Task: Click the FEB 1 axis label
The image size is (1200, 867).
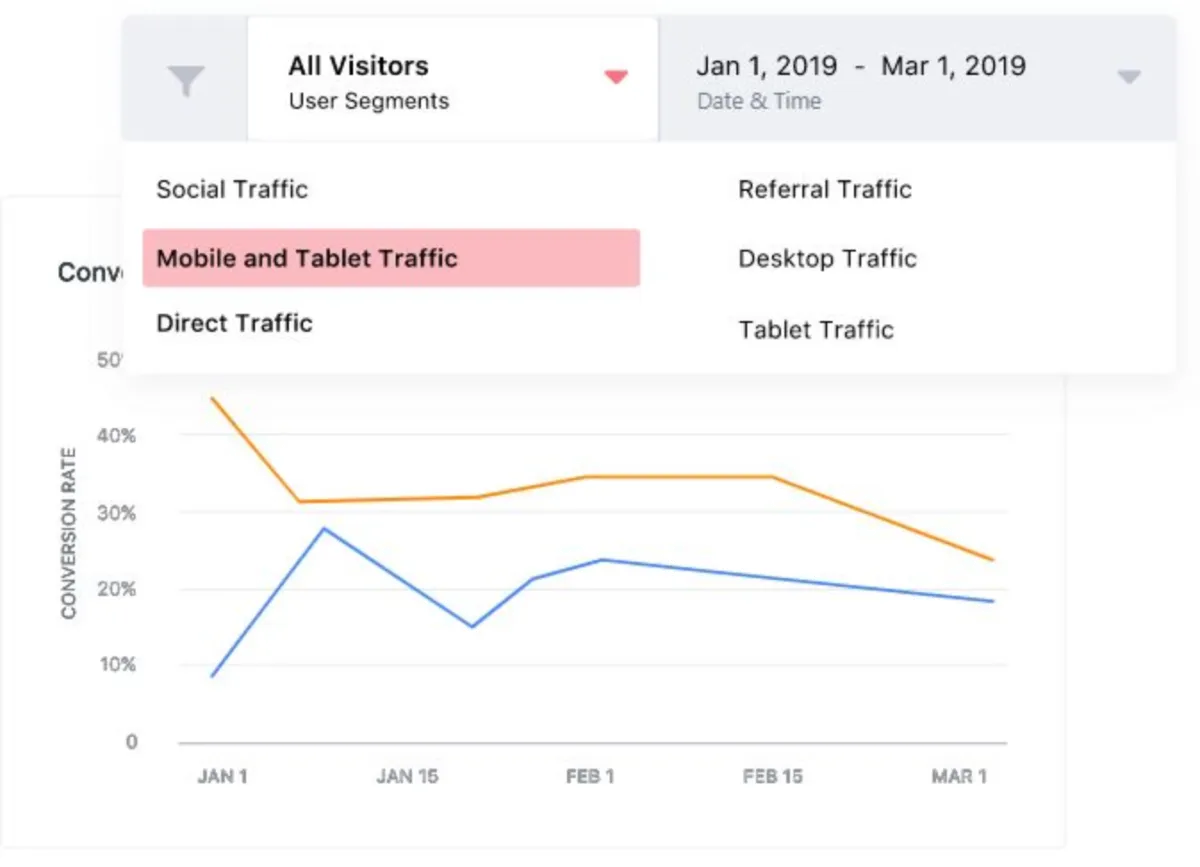Action: (589, 777)
